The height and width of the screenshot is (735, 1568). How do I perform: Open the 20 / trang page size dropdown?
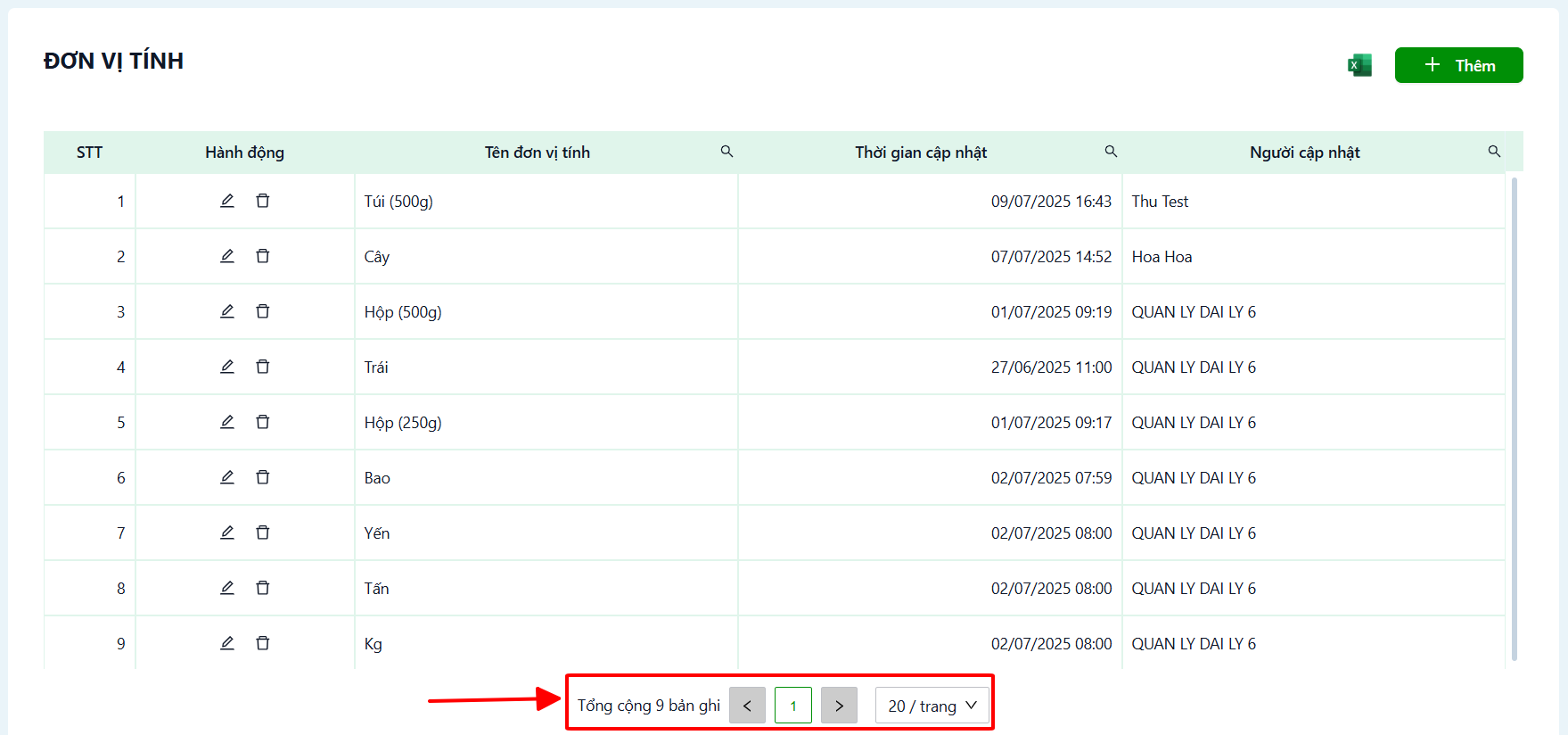pyautogui.click(x=932, y=706)
